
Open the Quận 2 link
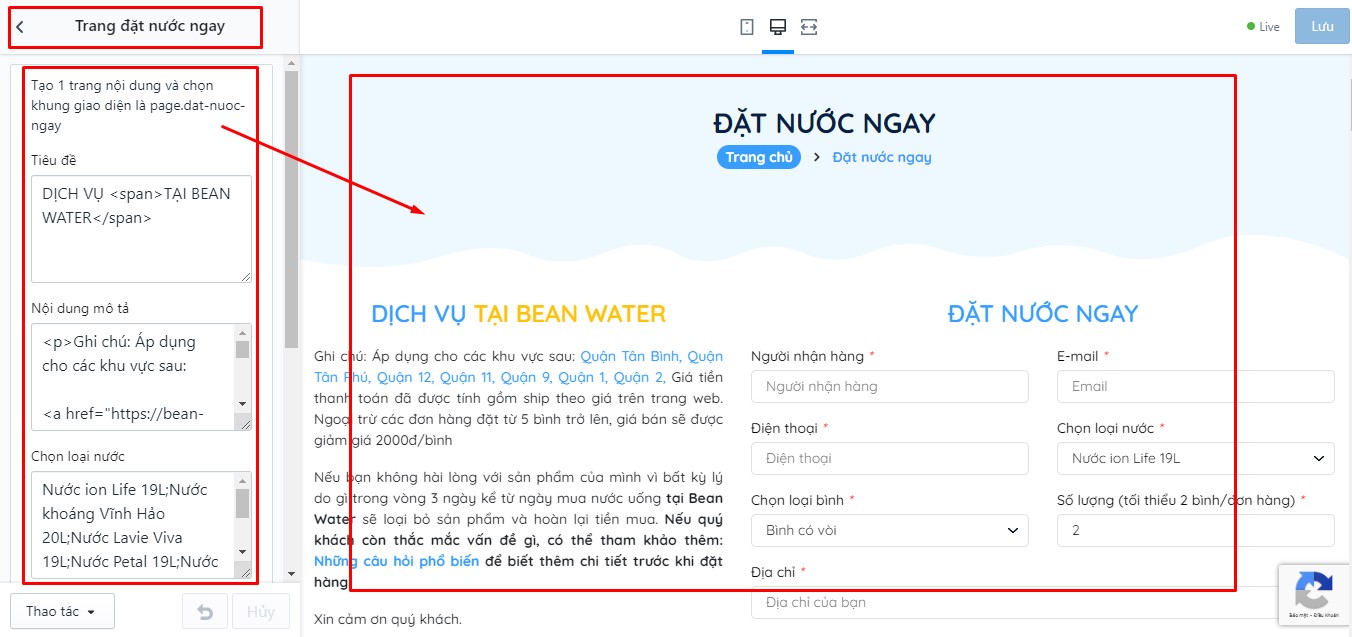pos(639,377)
